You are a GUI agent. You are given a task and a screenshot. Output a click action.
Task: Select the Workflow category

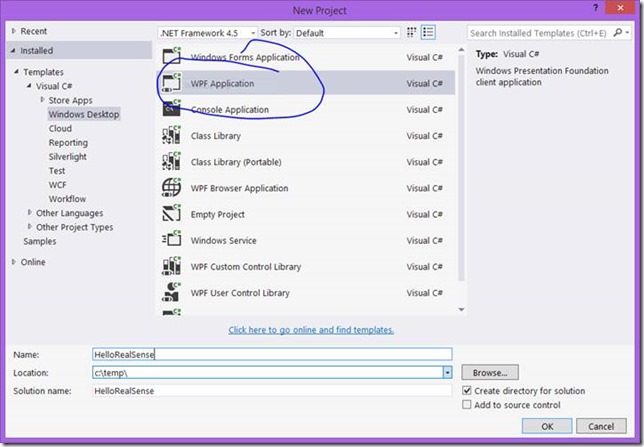click(x=67, y=199)
